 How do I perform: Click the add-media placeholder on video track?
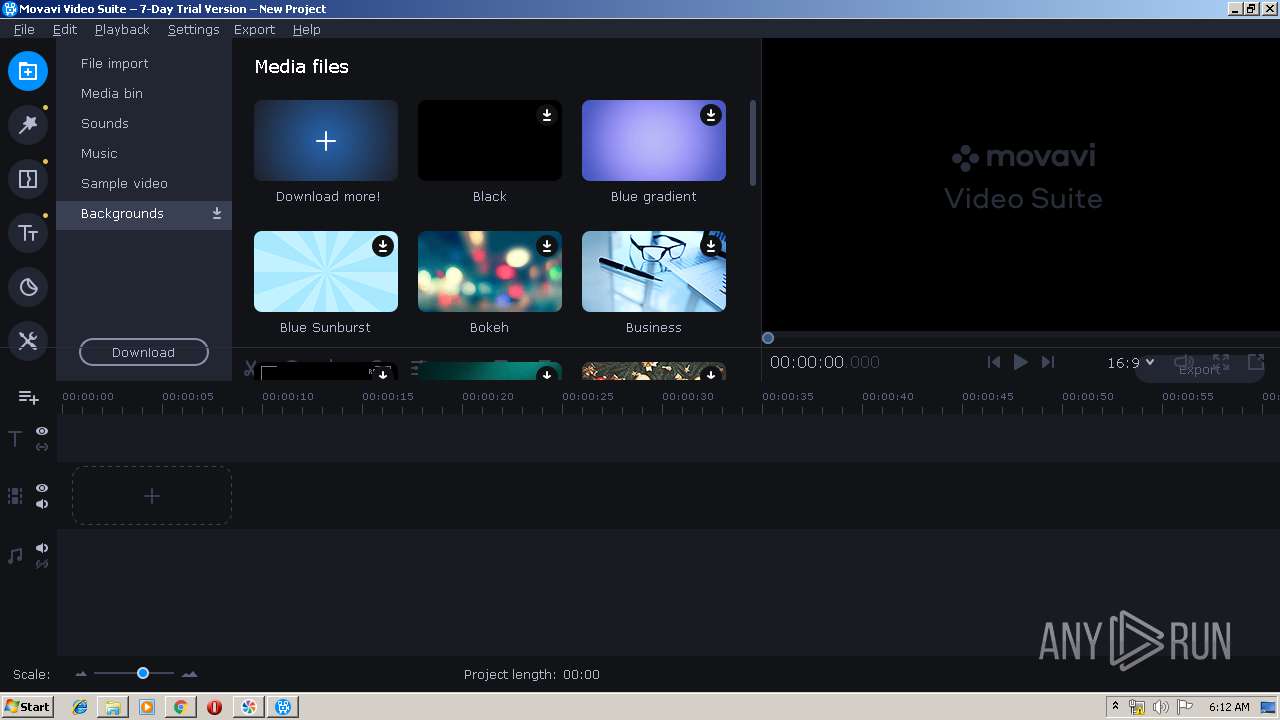click(x=152, y=496)
